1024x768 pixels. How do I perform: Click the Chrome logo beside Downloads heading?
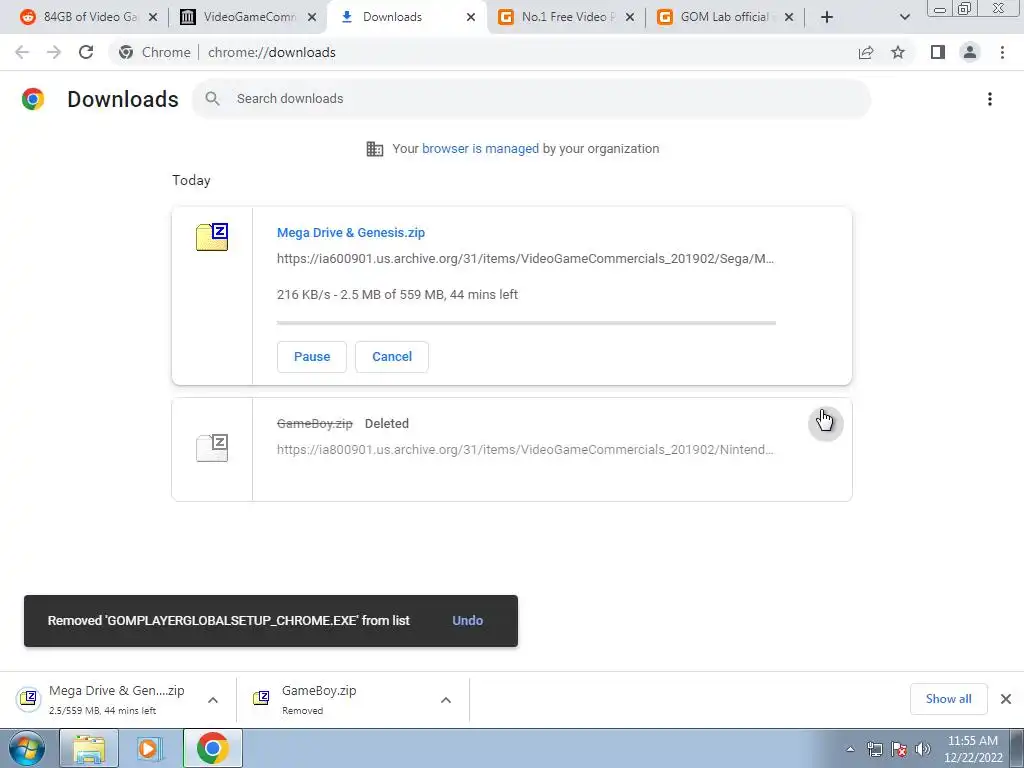33,99
